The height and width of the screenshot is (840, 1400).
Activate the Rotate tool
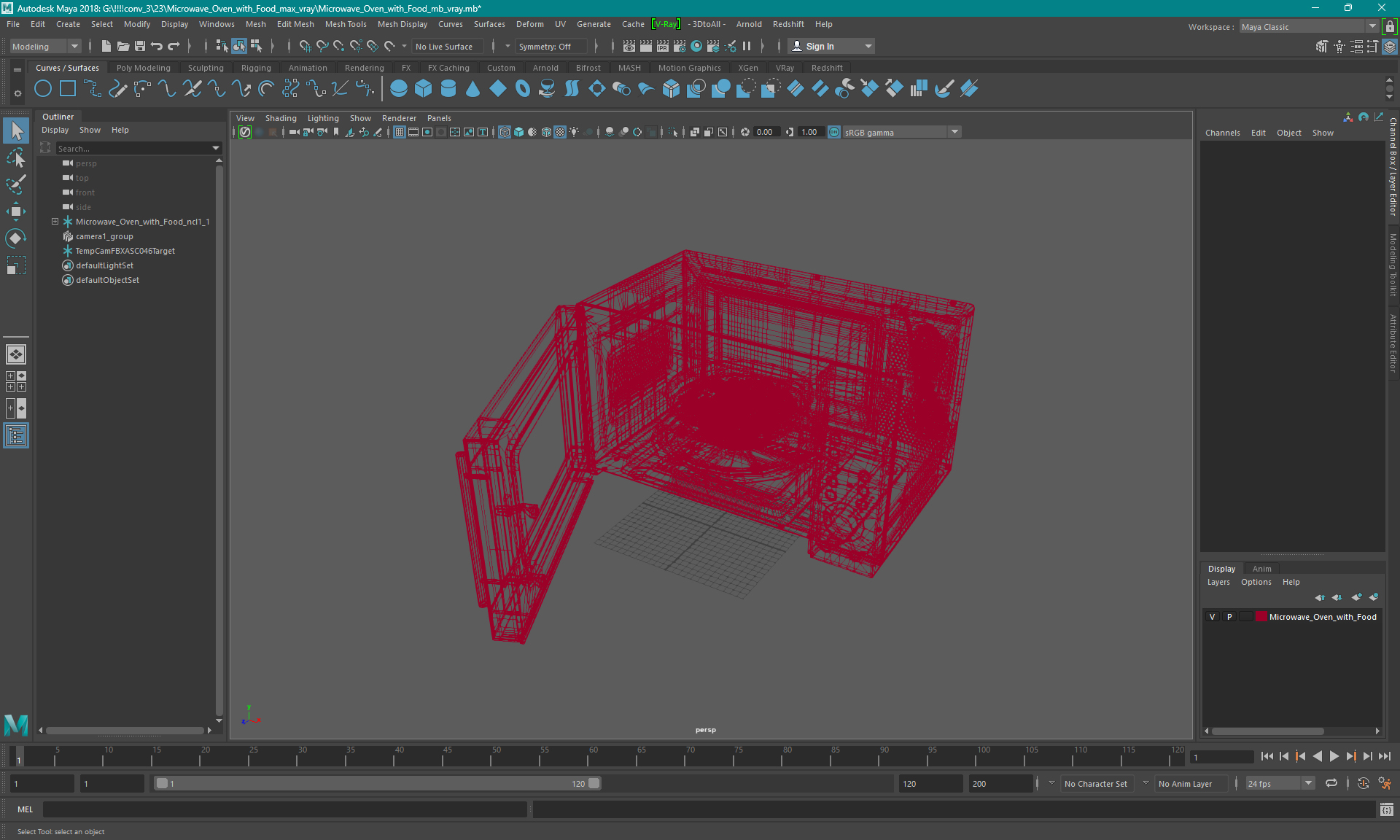point(16,238)
